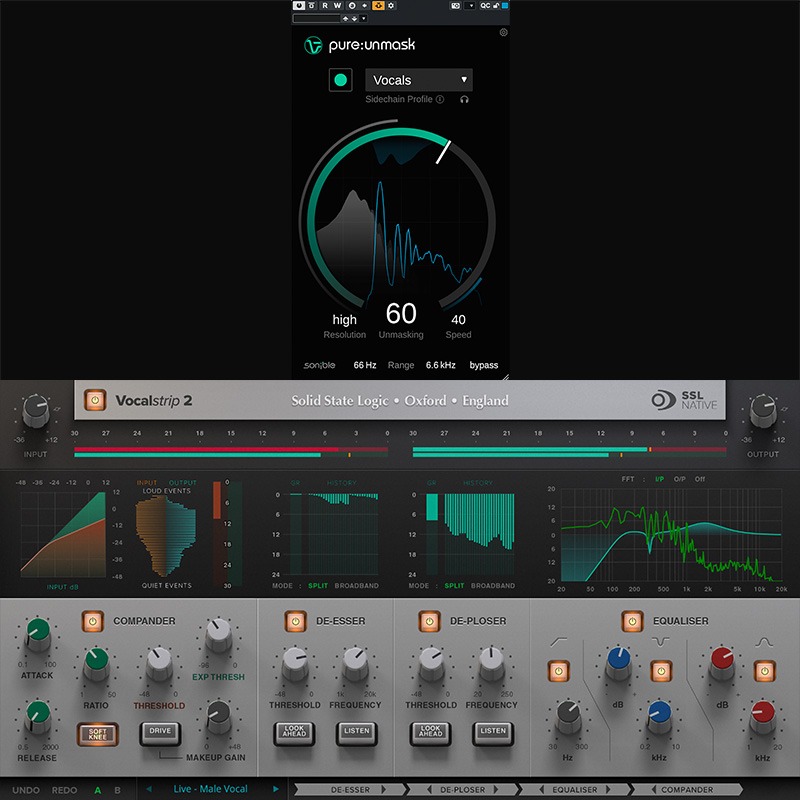The width and height of the screenshot is (800, 800).
Task: Turn FFT display Off
Action: pos(699,479)
